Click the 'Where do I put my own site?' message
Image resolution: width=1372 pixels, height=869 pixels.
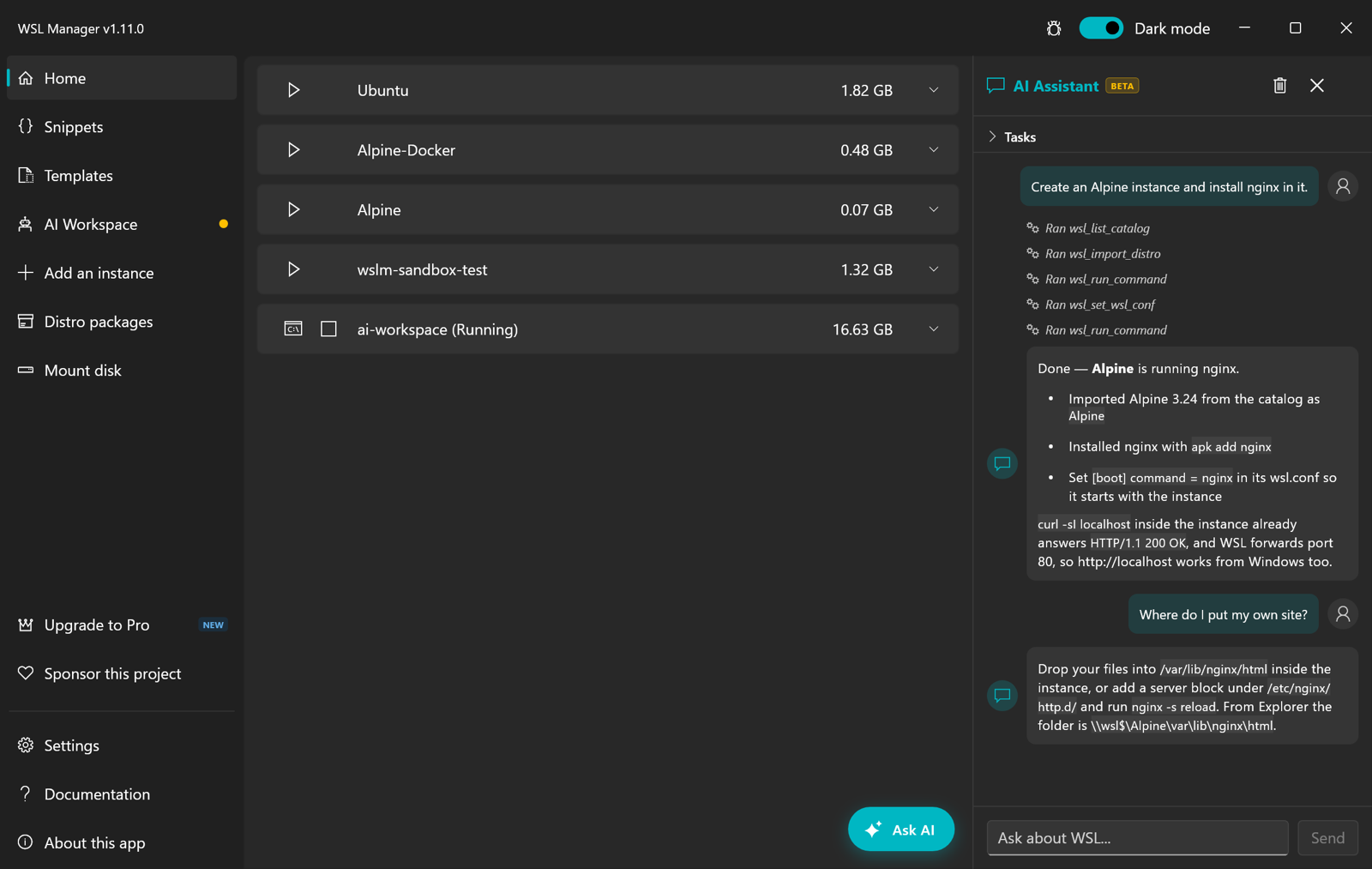pos(1223,614)
